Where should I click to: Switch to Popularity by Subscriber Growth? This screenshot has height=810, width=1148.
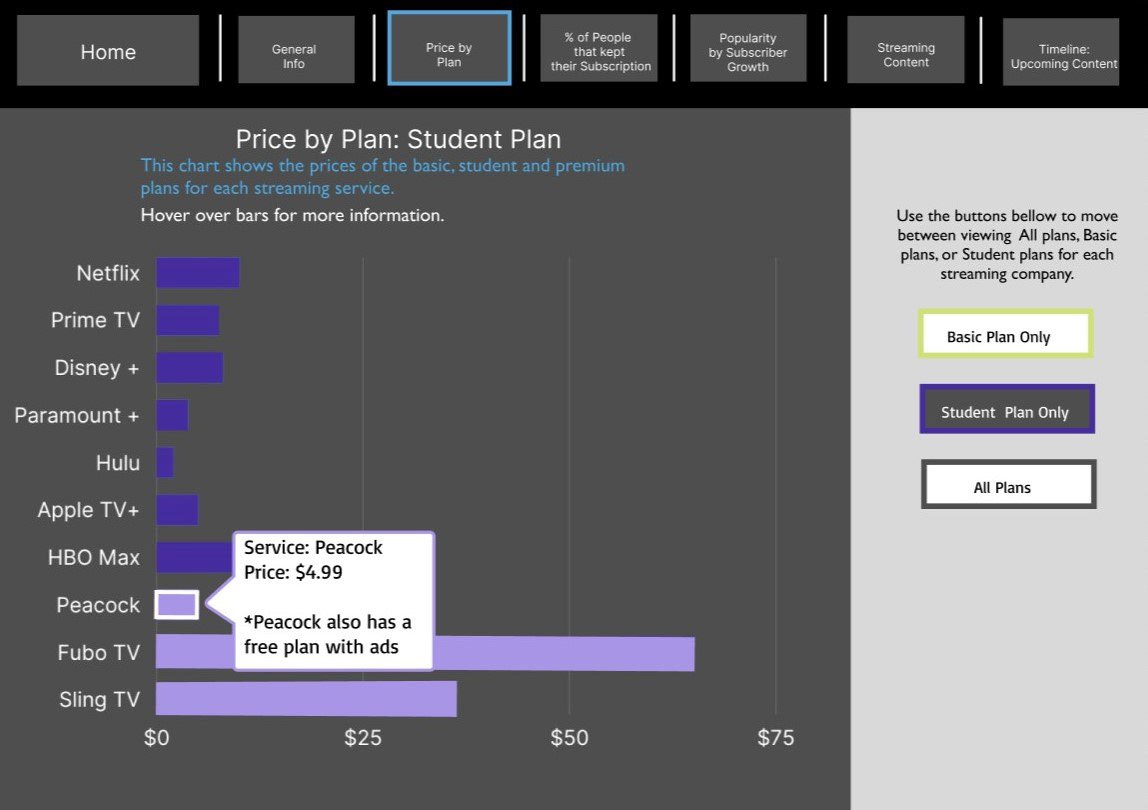pos(748,48)
